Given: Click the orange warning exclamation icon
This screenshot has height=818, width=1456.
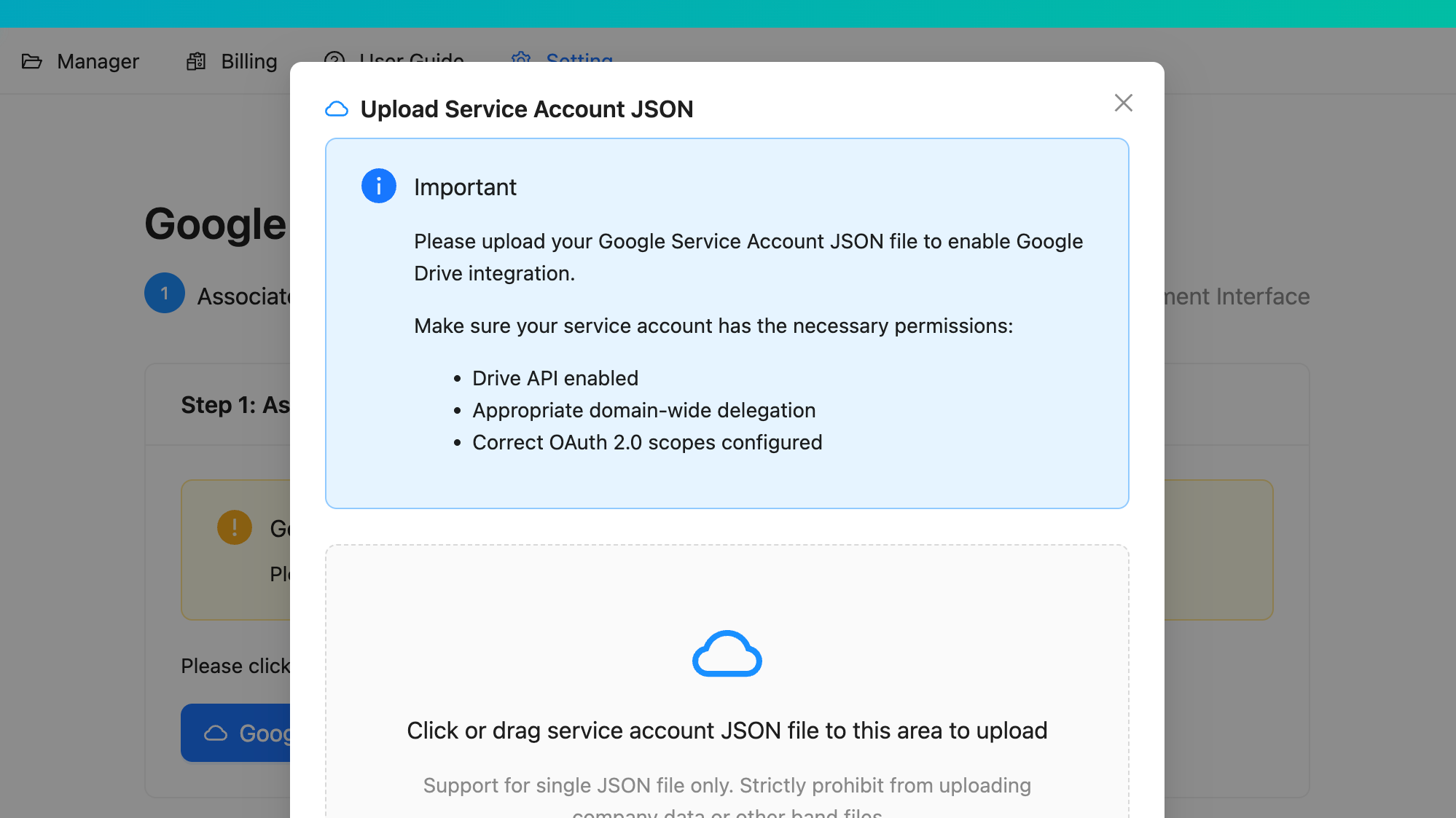Looking at the screenshot, I should (x=235, y=527).
